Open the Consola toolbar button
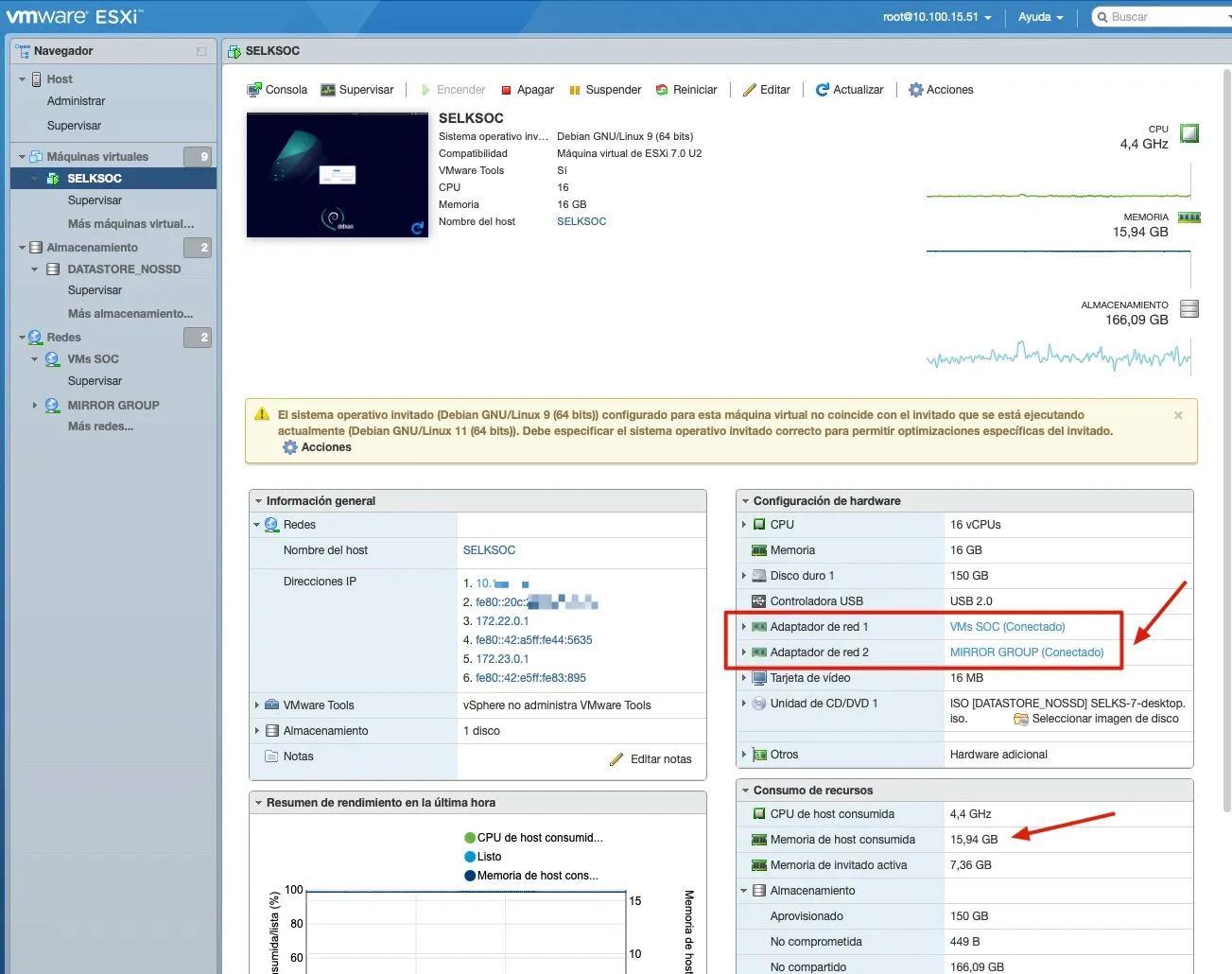The height and width of the screenshot is (974, 1232). [x=277, y=90]
